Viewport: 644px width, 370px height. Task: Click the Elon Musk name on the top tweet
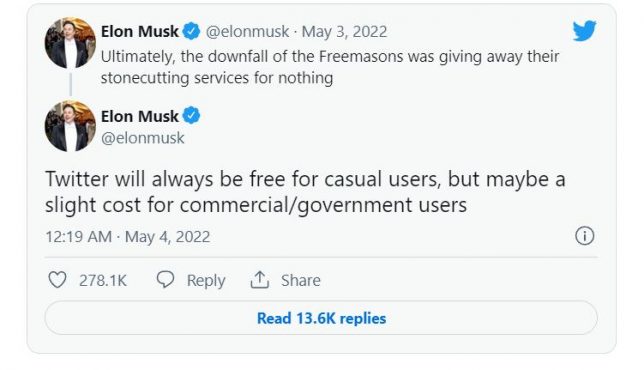140,32
